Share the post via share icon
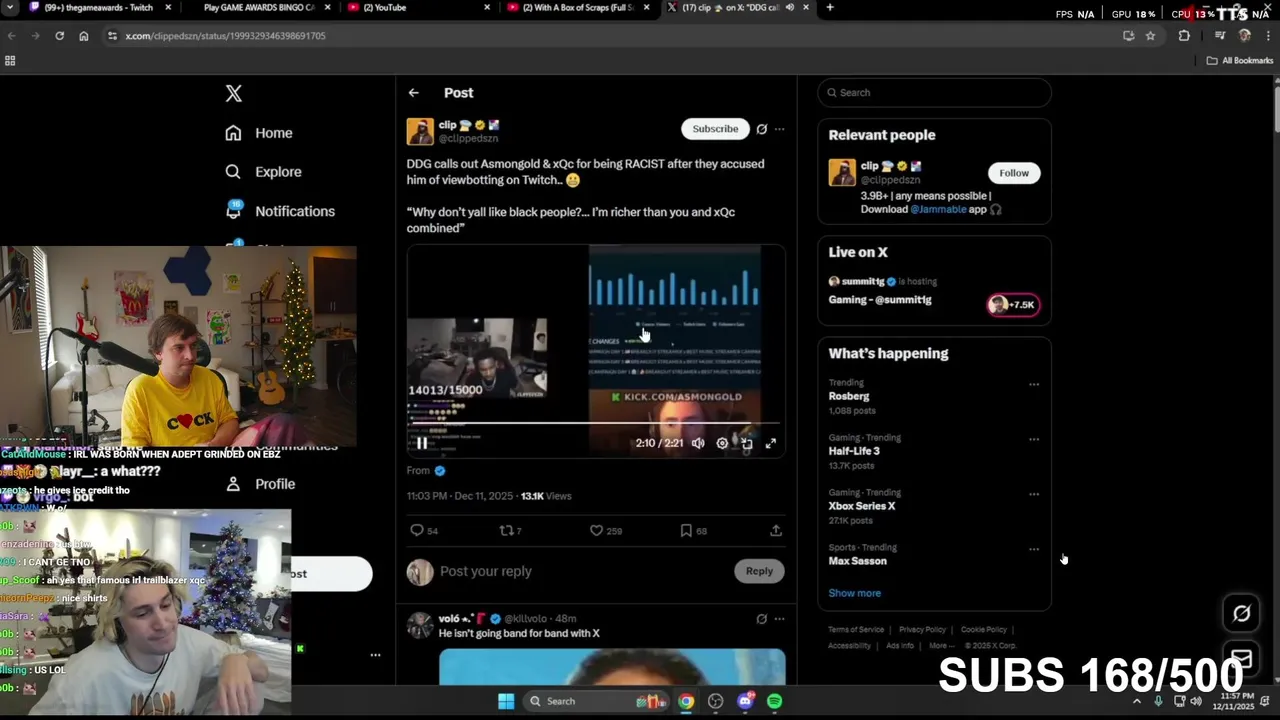This screenshot has width=1280, height=720. [776, 531]
